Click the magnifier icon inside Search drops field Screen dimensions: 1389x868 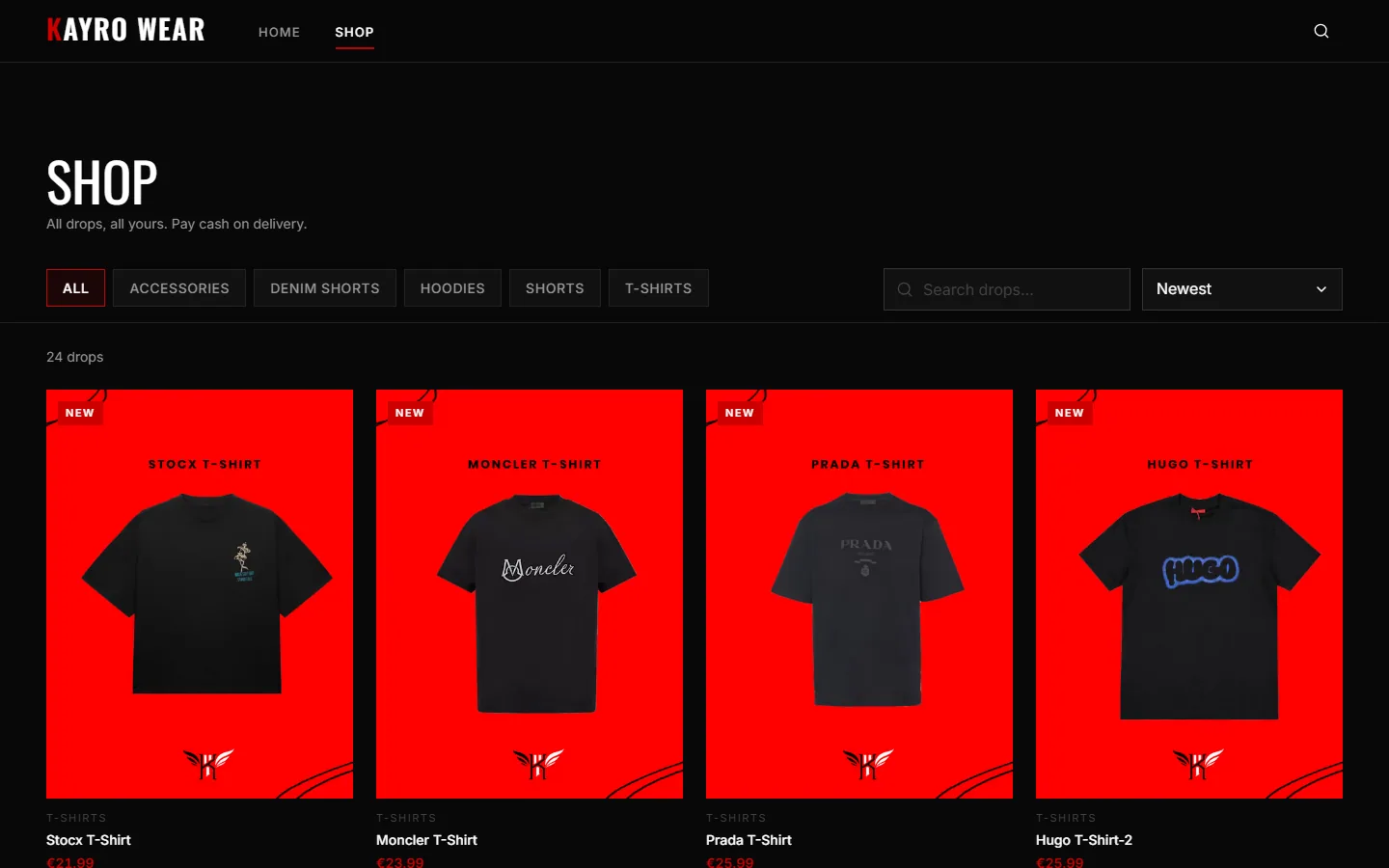[x=905, y=289]
